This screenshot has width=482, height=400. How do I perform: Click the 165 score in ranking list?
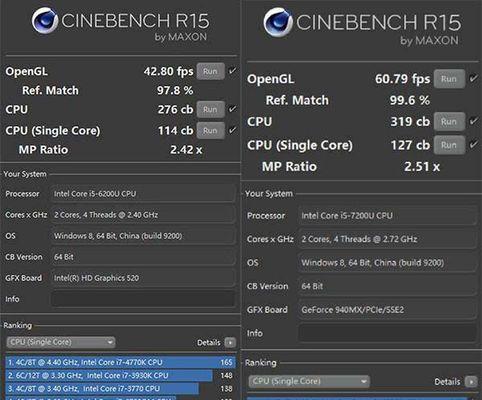[226, 362]
